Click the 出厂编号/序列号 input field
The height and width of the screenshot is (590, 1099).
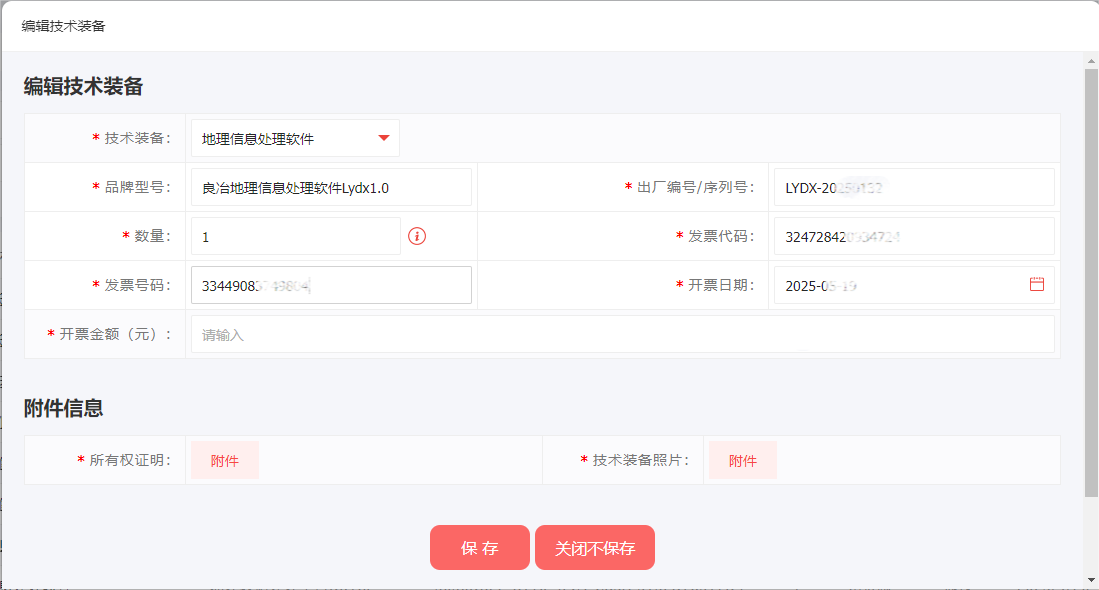(x=913, y=187)
